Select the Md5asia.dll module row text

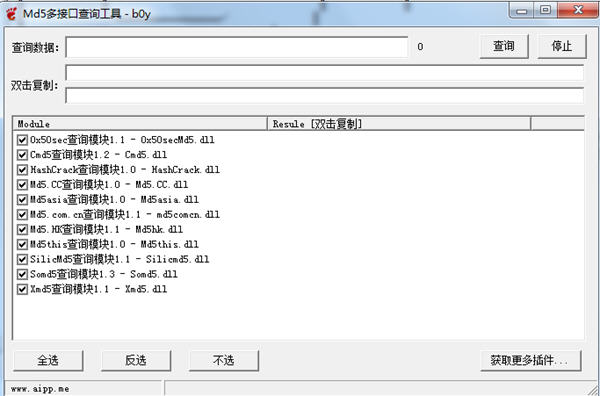click(114, 200)
